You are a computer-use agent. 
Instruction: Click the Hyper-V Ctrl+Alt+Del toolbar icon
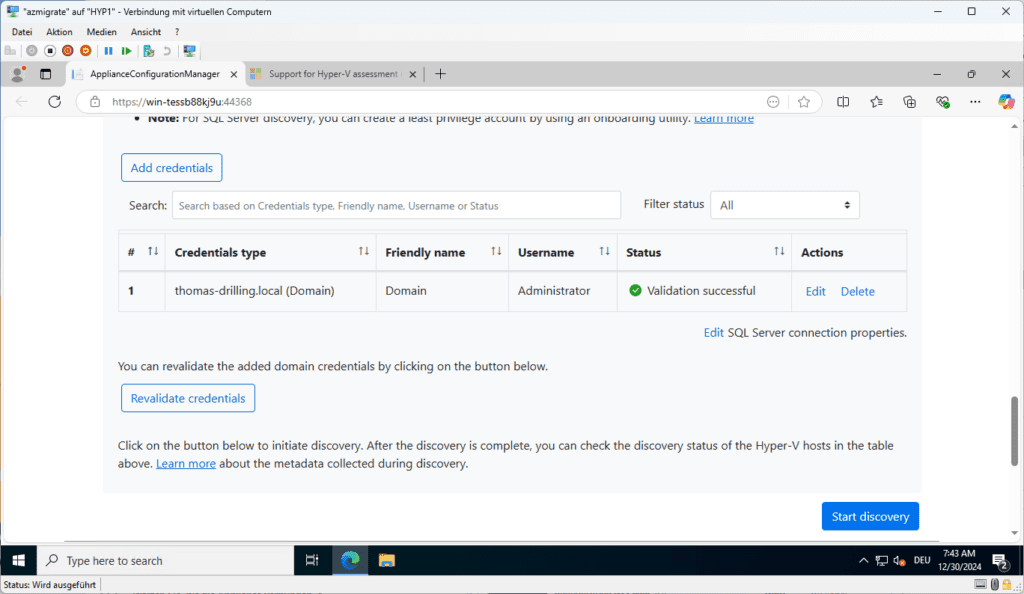10,51
